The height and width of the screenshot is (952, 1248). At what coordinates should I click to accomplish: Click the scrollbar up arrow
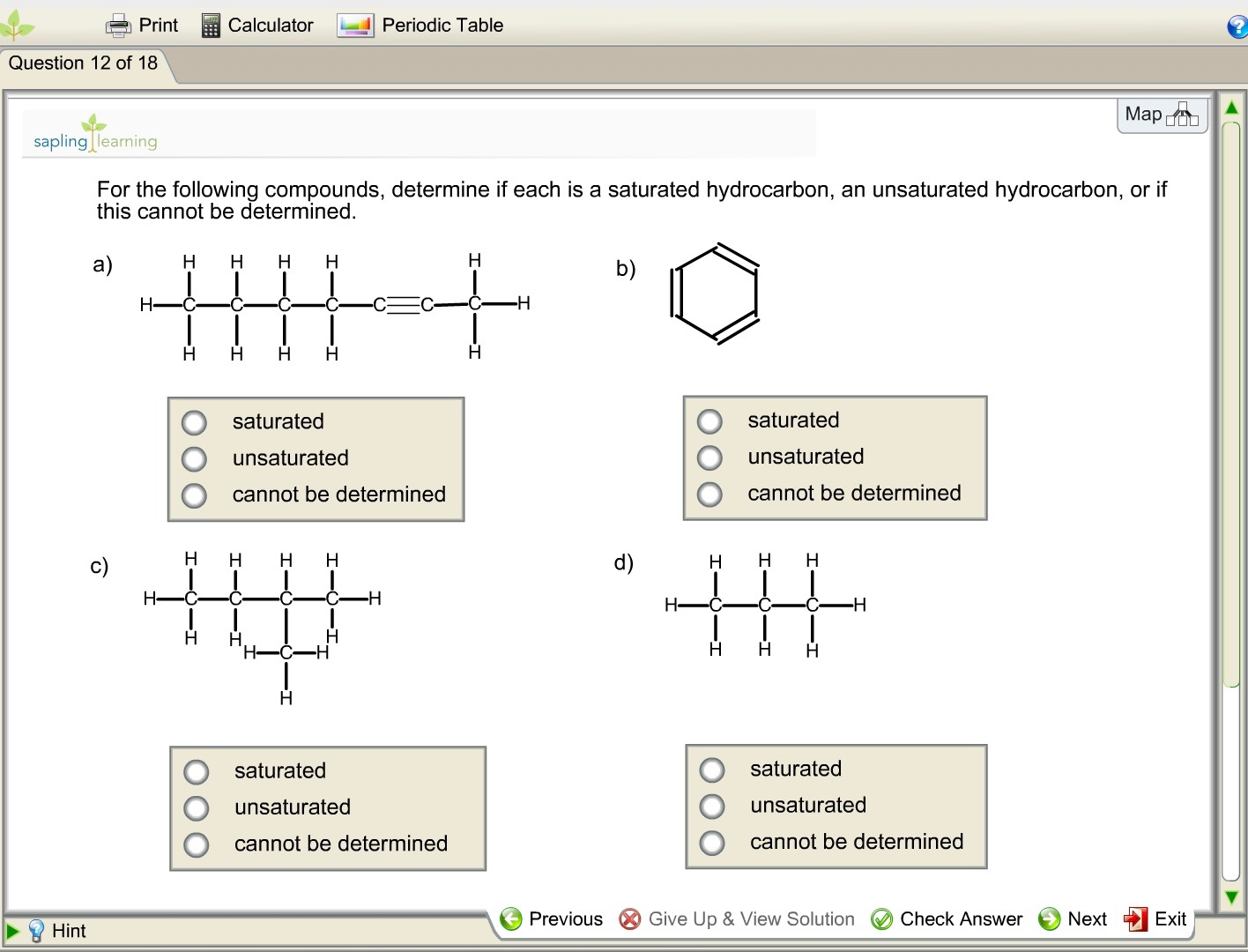tap(1231, 106)
